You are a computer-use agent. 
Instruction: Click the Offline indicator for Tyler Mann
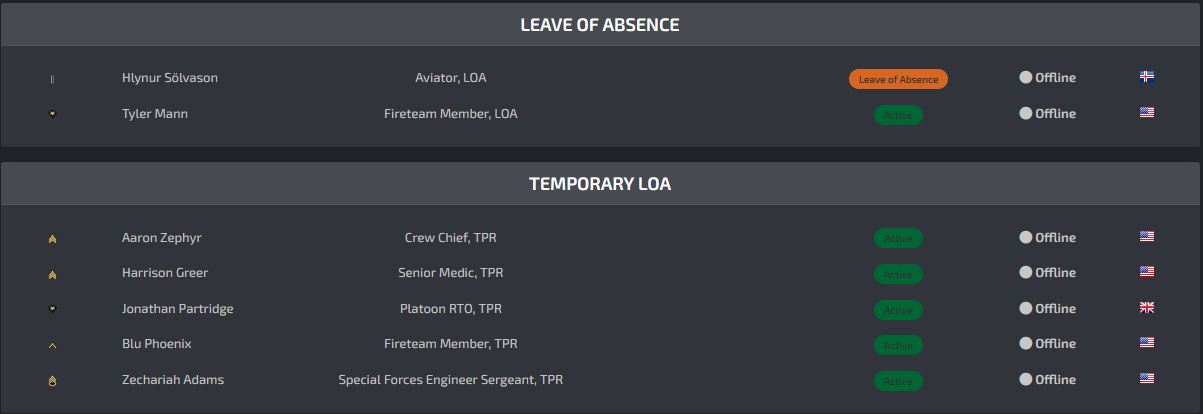point(1047,114)
